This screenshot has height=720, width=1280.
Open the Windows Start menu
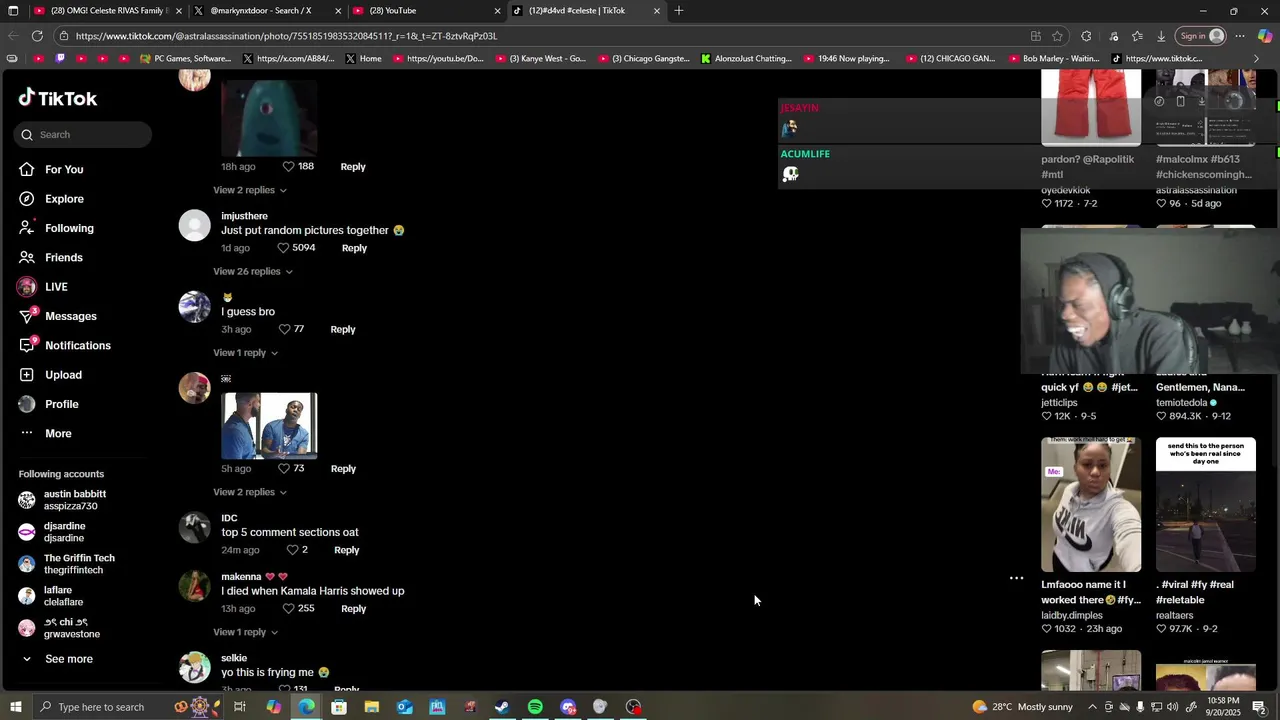[15, 707]
